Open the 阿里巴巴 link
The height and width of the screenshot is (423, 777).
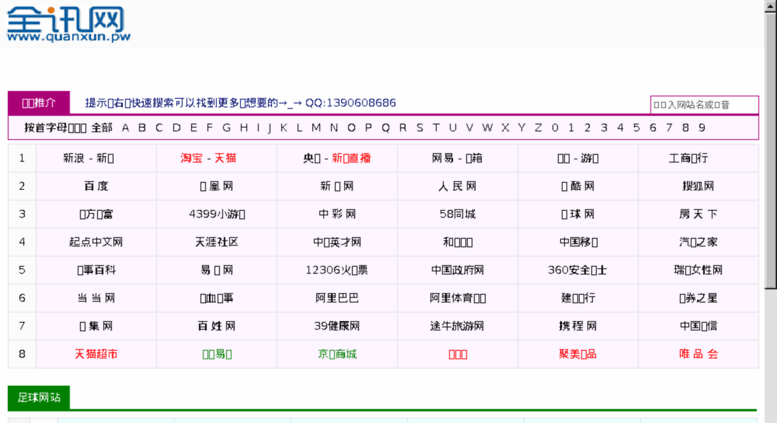pyautogui.click(x=337, y=298)
